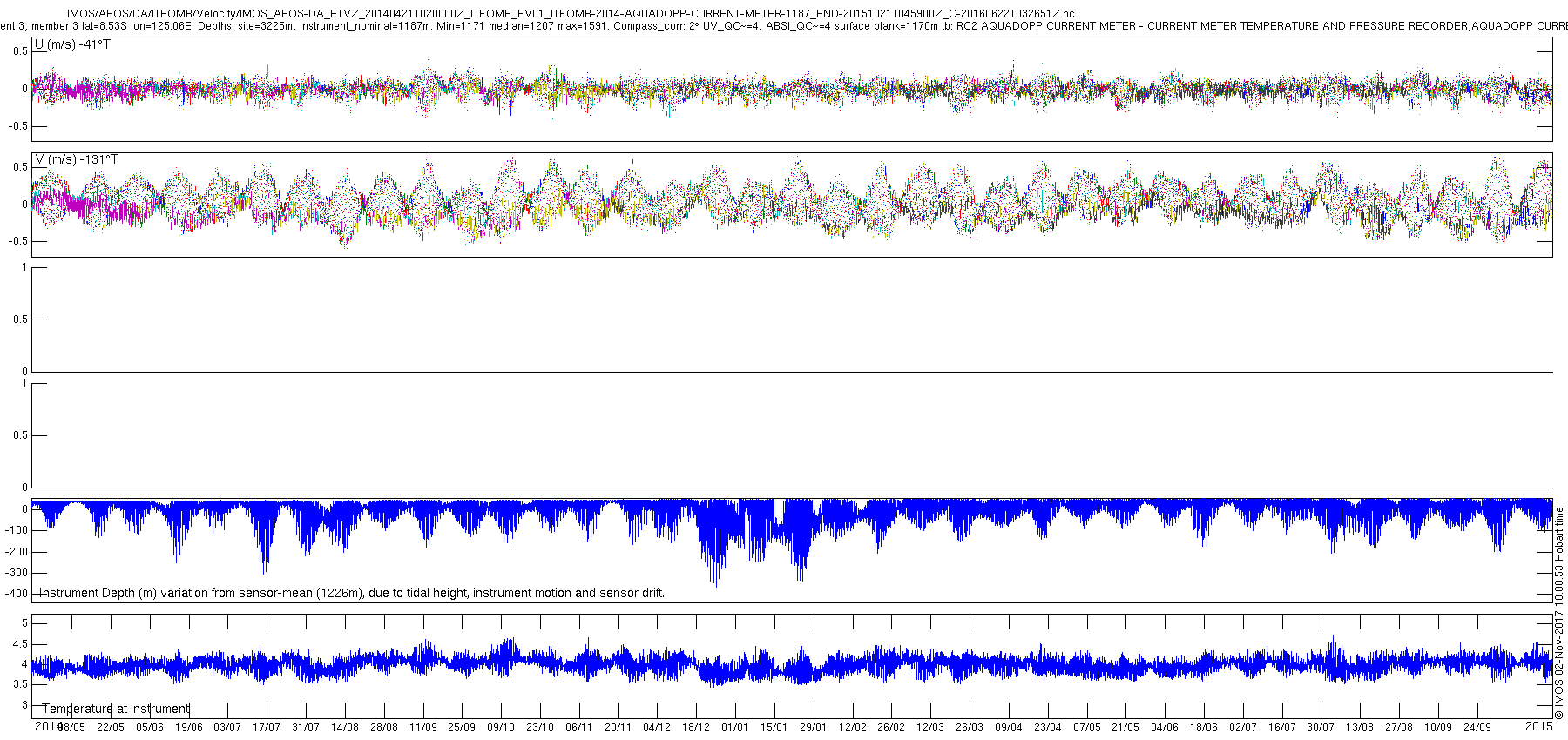Click the '15/01' date tick label

coord(774,728)
